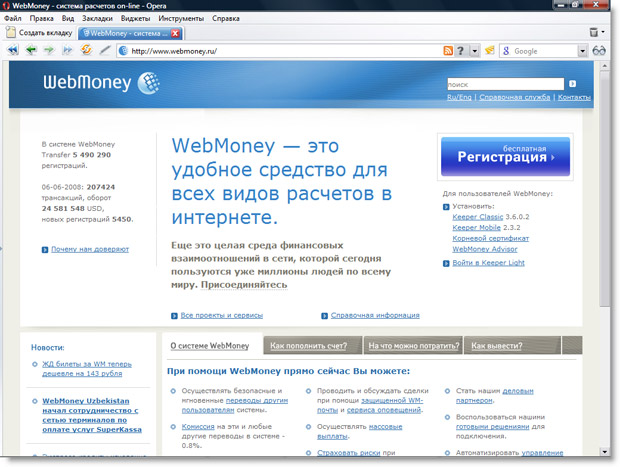Screen dimensions: 620x467
Task: Click the WebMoney logo in header
Action: pyautogui.click(x=101, y=83)
